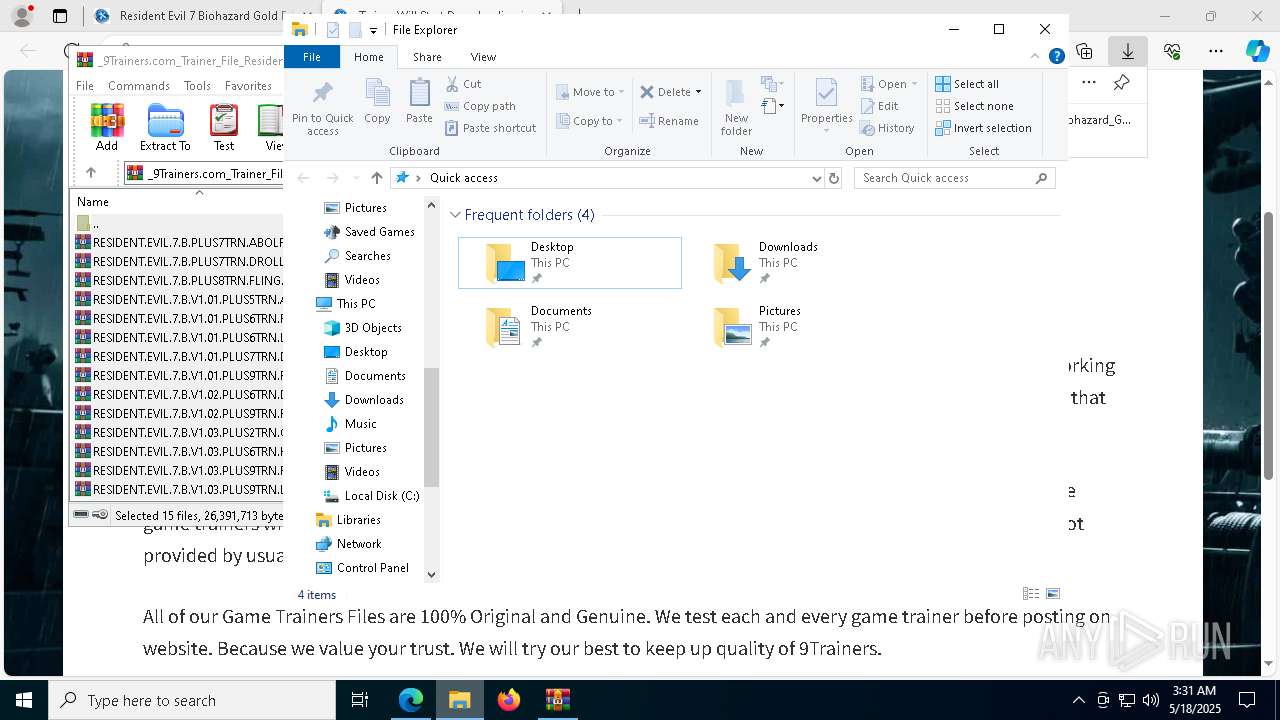Switch to large icons view layout icon

pos(1052,594)
